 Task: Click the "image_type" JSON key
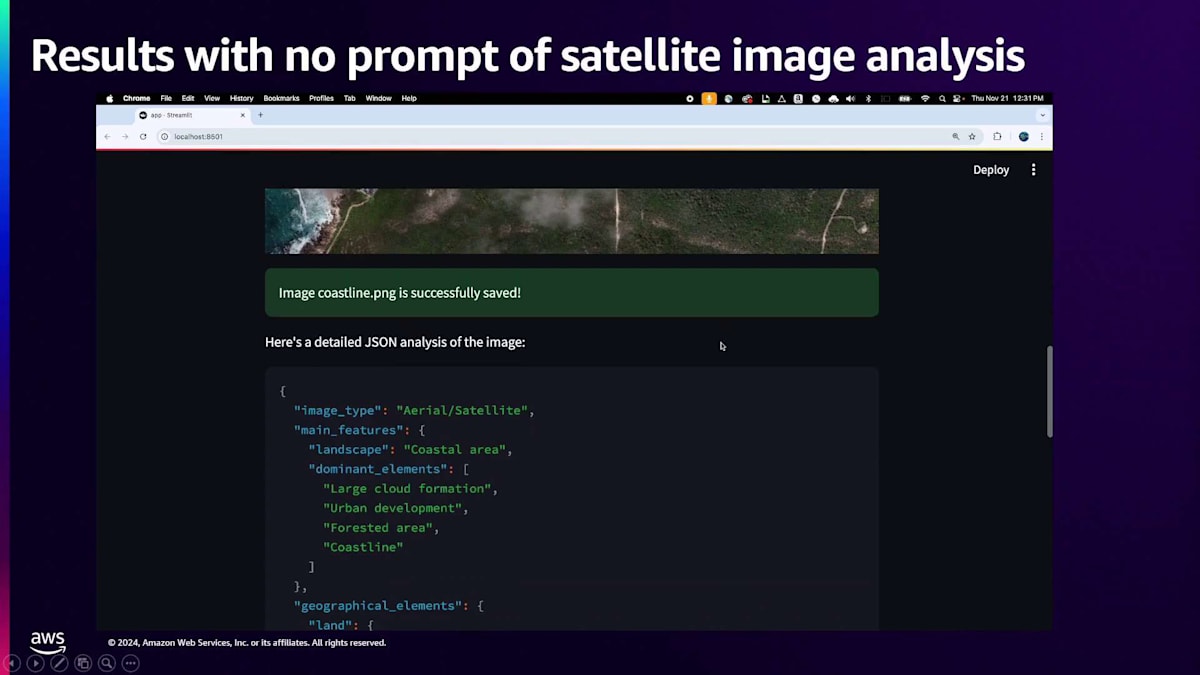[338, 410]
